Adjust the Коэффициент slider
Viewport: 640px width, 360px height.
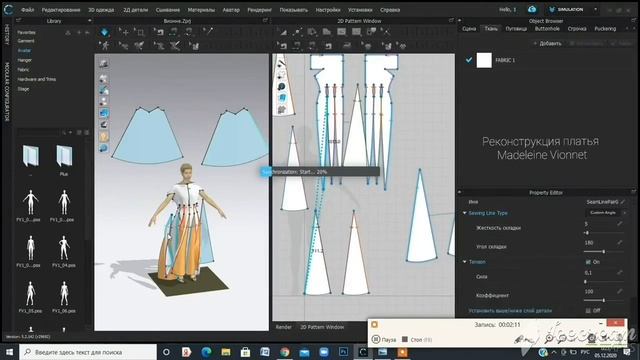coord(603,300)
